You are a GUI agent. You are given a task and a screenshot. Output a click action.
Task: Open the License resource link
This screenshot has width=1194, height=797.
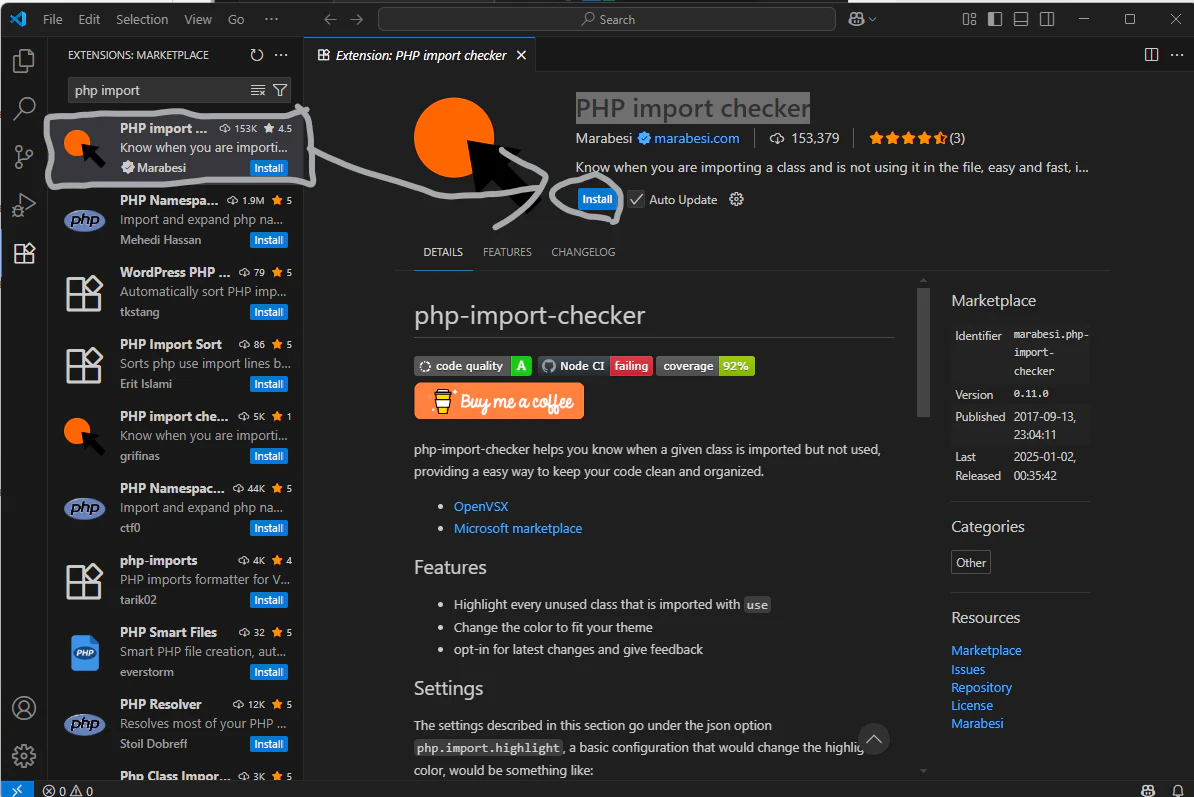tap(972, 706)
